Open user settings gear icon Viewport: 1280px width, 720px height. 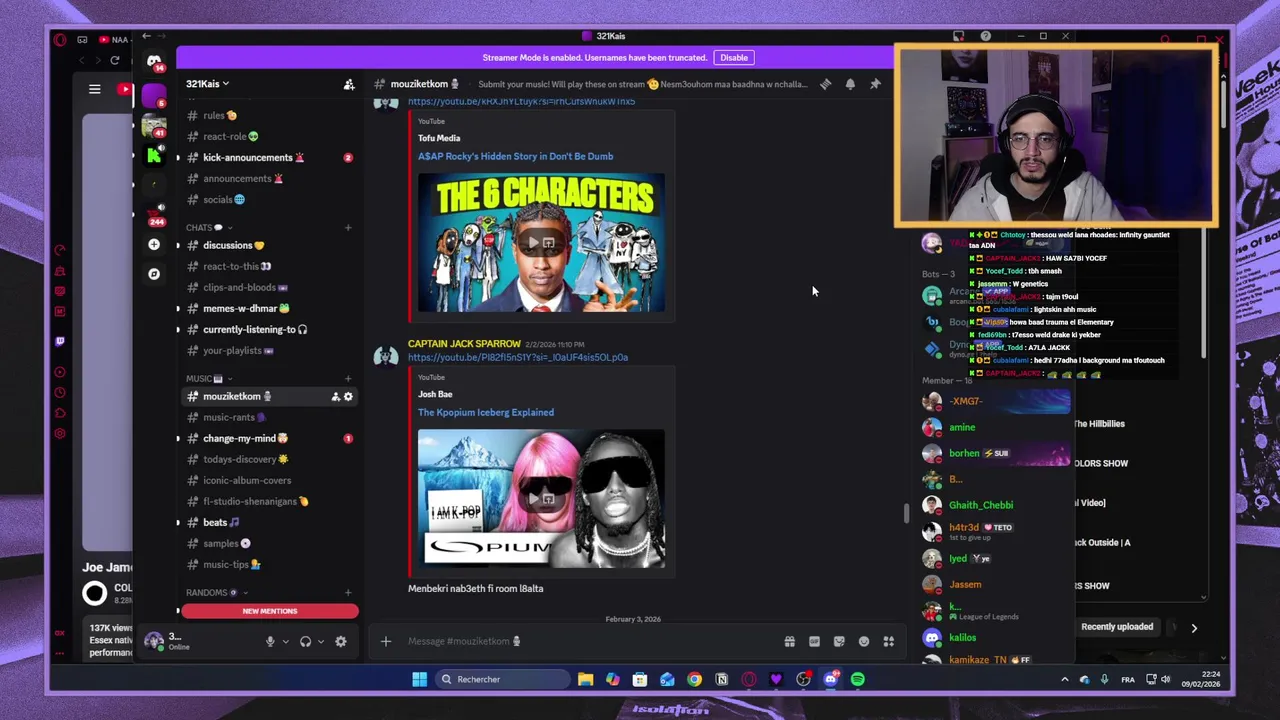[341, 642]
